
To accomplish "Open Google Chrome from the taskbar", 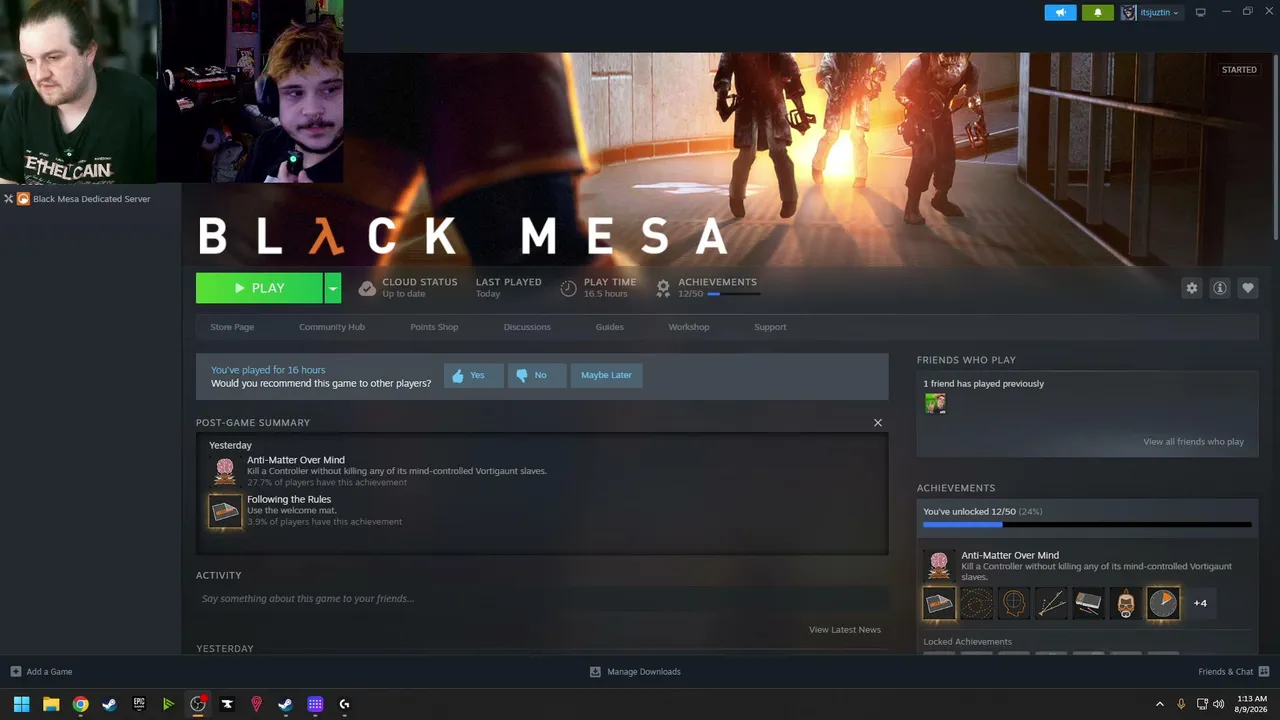I will 80,704.
